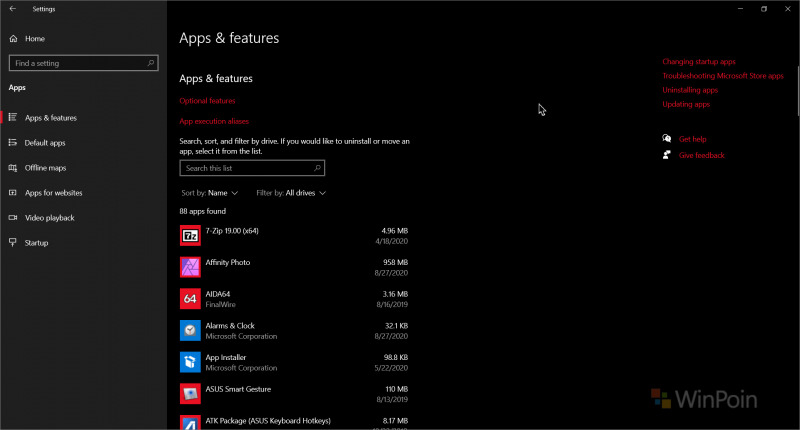Click the Apps for websites icon
This screenshot has width=800, height=430.
click(x=13, y=192)
